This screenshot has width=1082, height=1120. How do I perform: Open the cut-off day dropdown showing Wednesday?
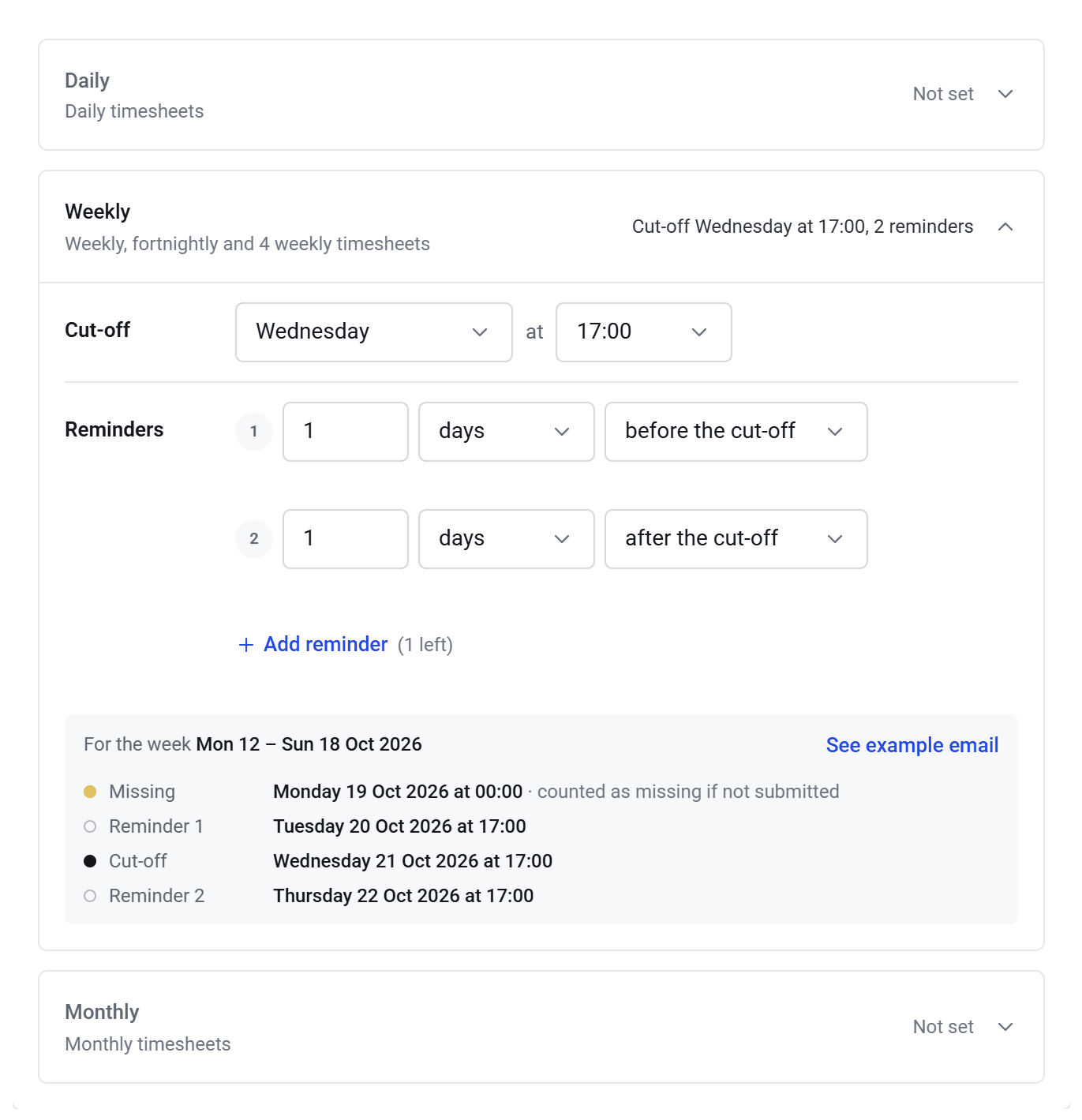374,332
